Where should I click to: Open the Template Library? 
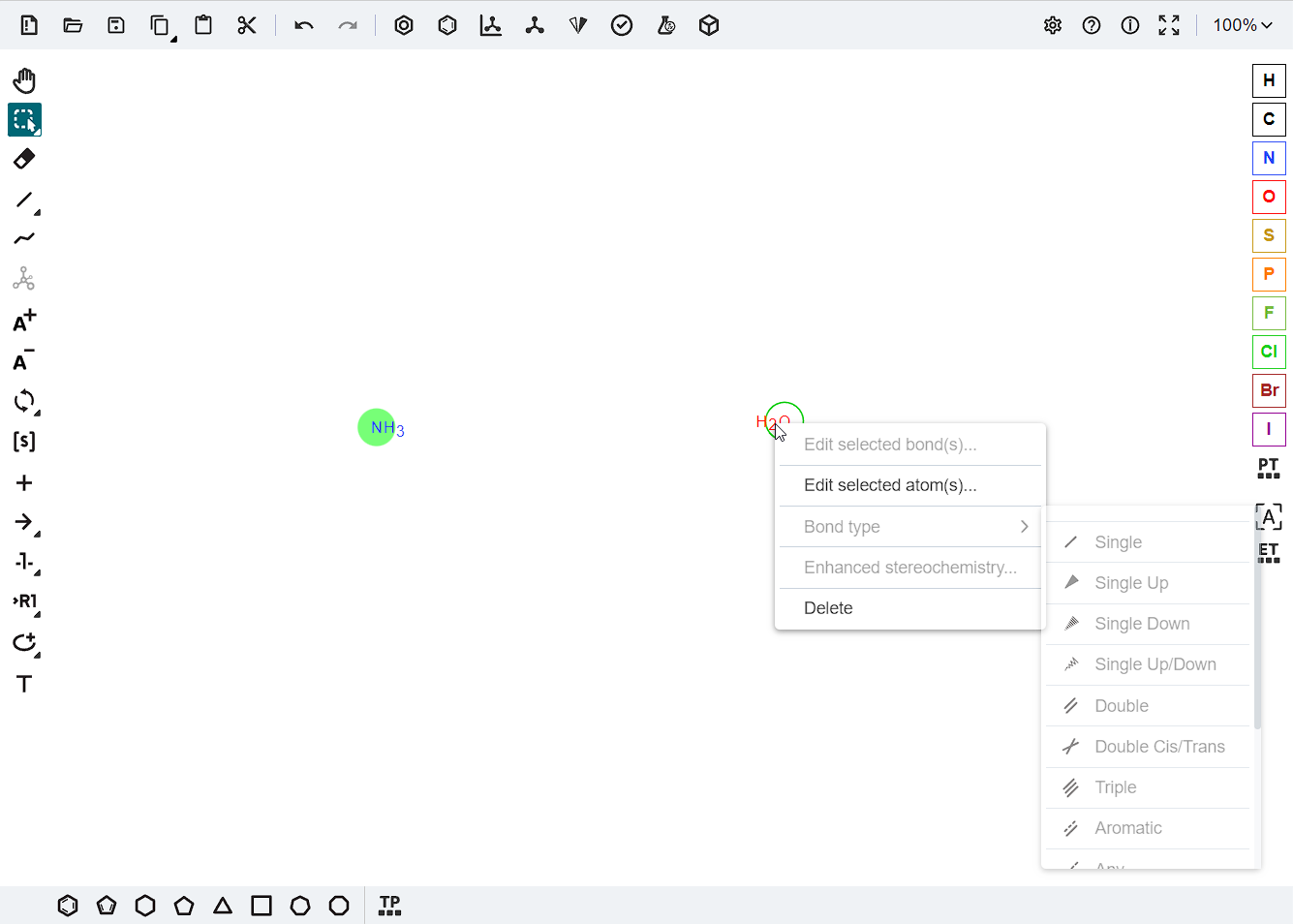coord(389,906)
